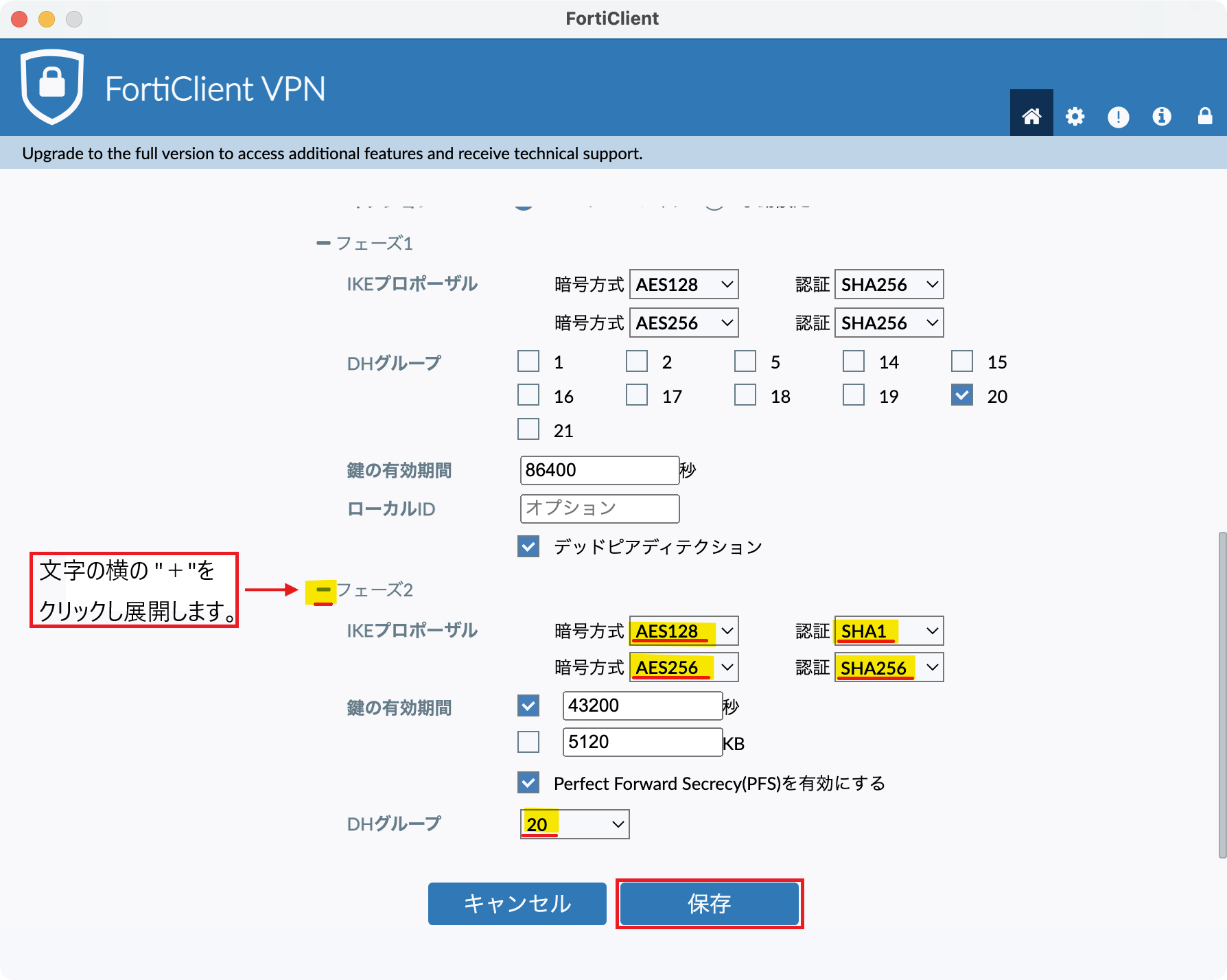The image size is (1227, 980).
Task: Click the FortiClient shield logo
Action: [x=52, y=86]
